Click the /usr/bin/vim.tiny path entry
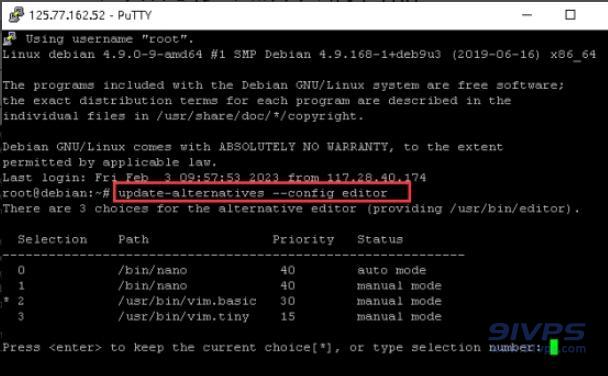Viewport: 608px width, 376px height. pos(183,317)
